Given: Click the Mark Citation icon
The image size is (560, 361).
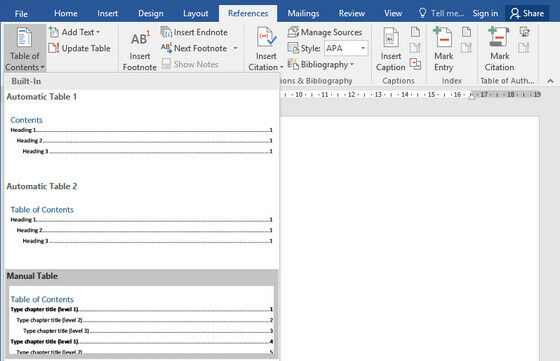Looking at the screenshot, I should [x=499, y=37].
